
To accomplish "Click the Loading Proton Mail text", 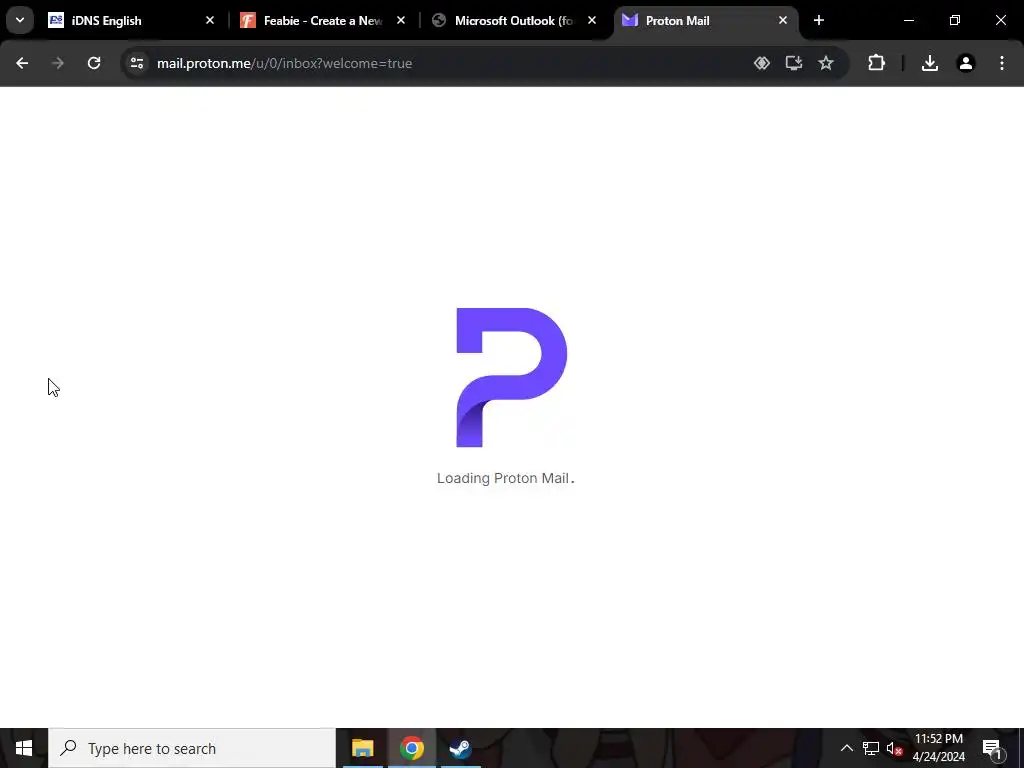I will 505,478.
